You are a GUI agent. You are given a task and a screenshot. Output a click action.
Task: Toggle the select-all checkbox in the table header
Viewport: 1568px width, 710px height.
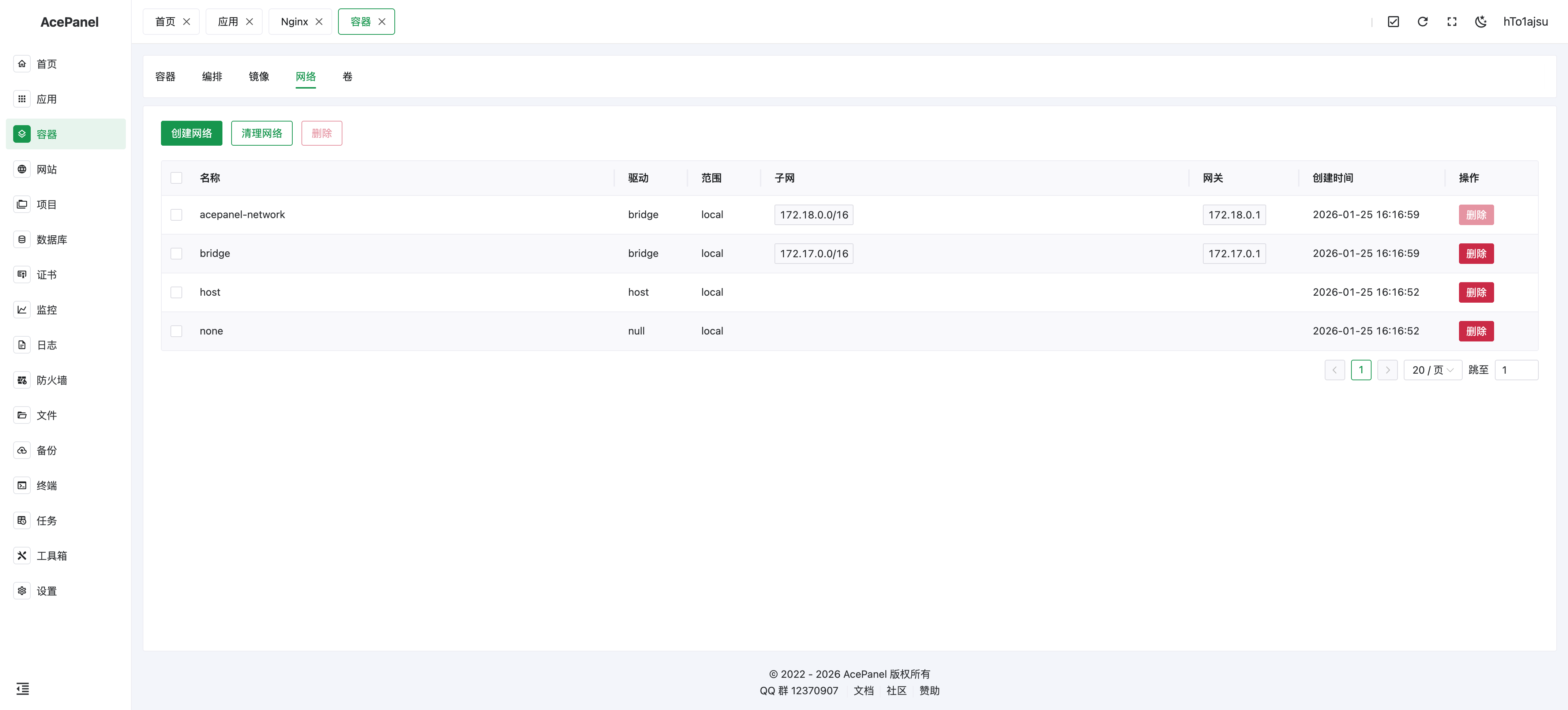(177, 178)
